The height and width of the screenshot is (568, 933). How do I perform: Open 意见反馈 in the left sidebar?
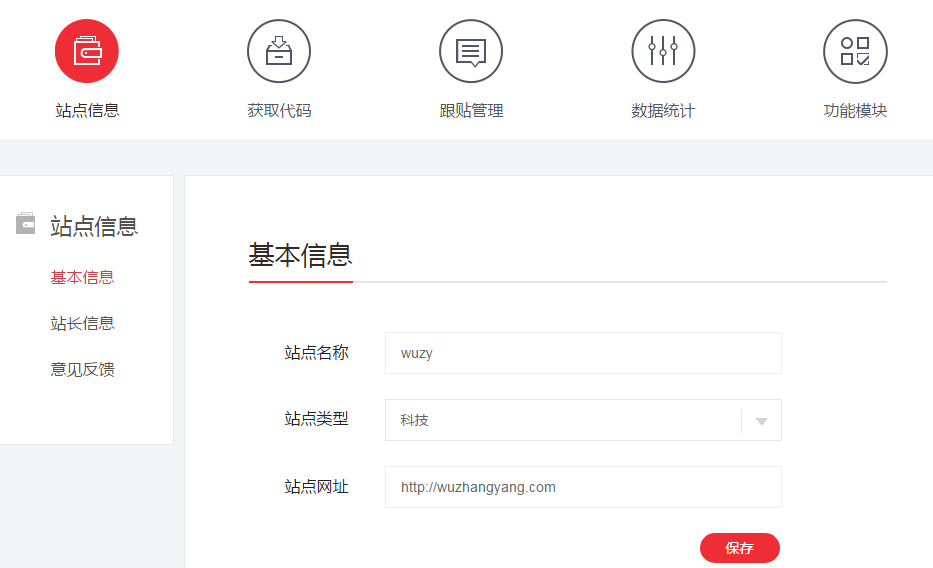coord(82,369)
